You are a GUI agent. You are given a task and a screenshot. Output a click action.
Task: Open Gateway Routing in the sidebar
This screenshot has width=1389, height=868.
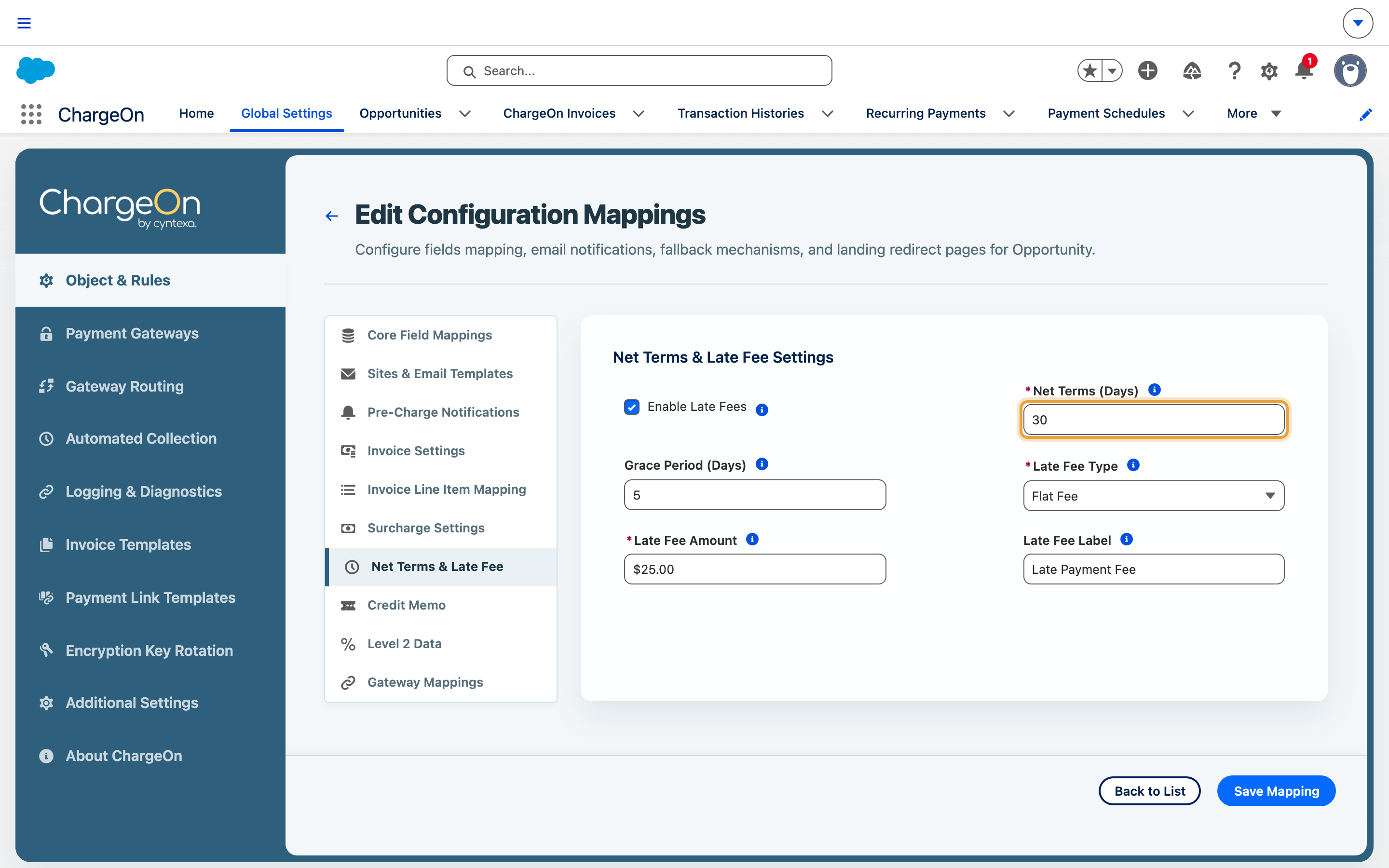click(x=150, y=386)
